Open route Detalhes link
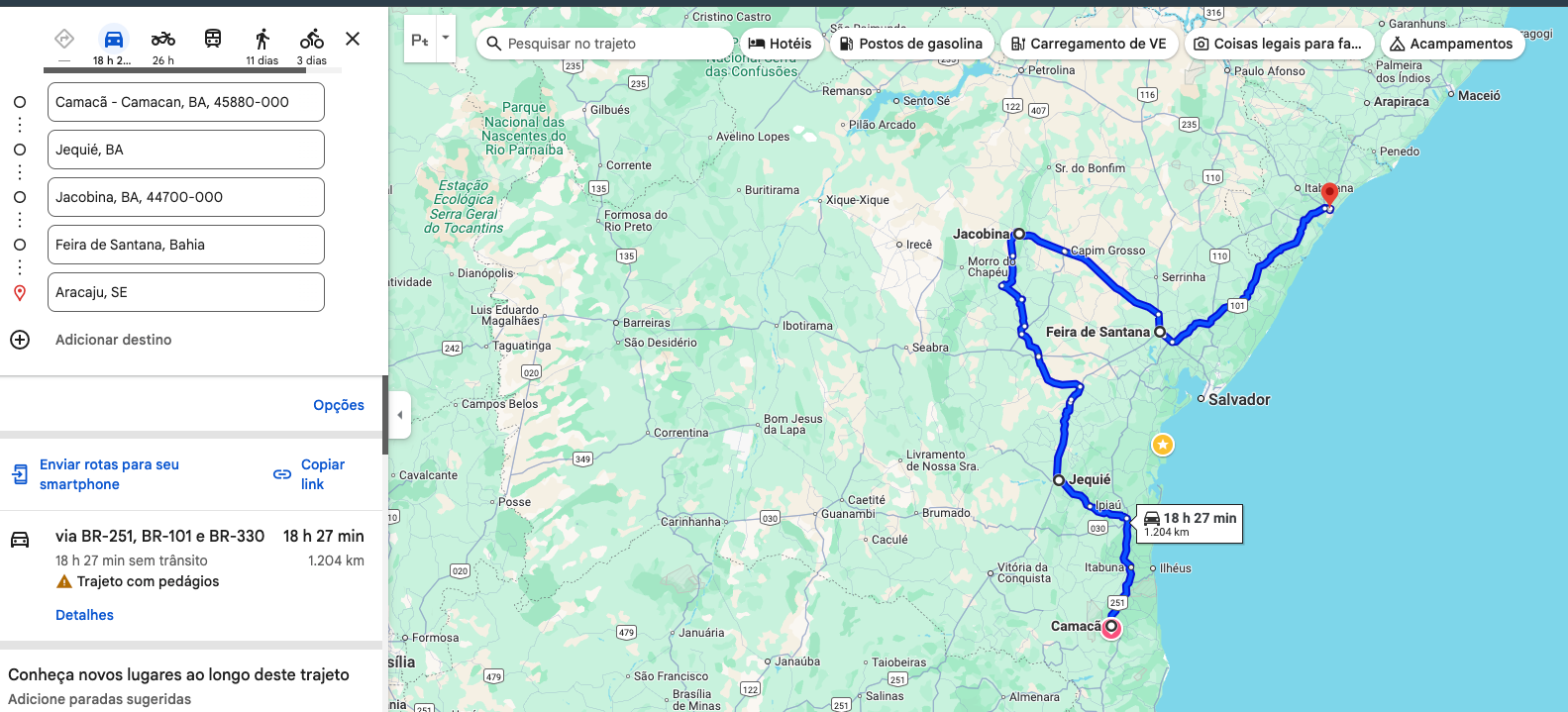This screenshot has width=1568, height=712. pos(84,615)
